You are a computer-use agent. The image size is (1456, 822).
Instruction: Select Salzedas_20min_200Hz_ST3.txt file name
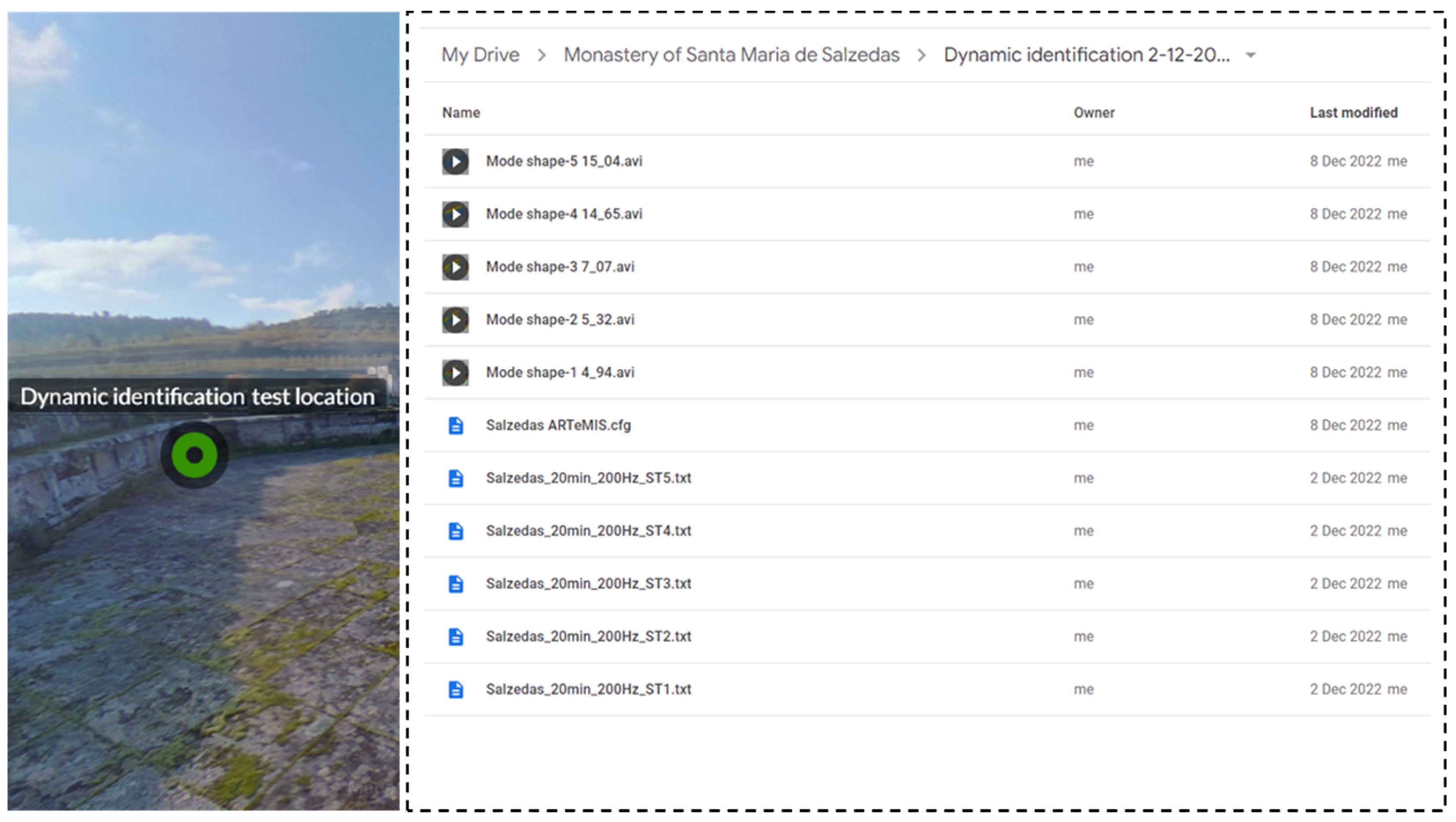[588, 583]
